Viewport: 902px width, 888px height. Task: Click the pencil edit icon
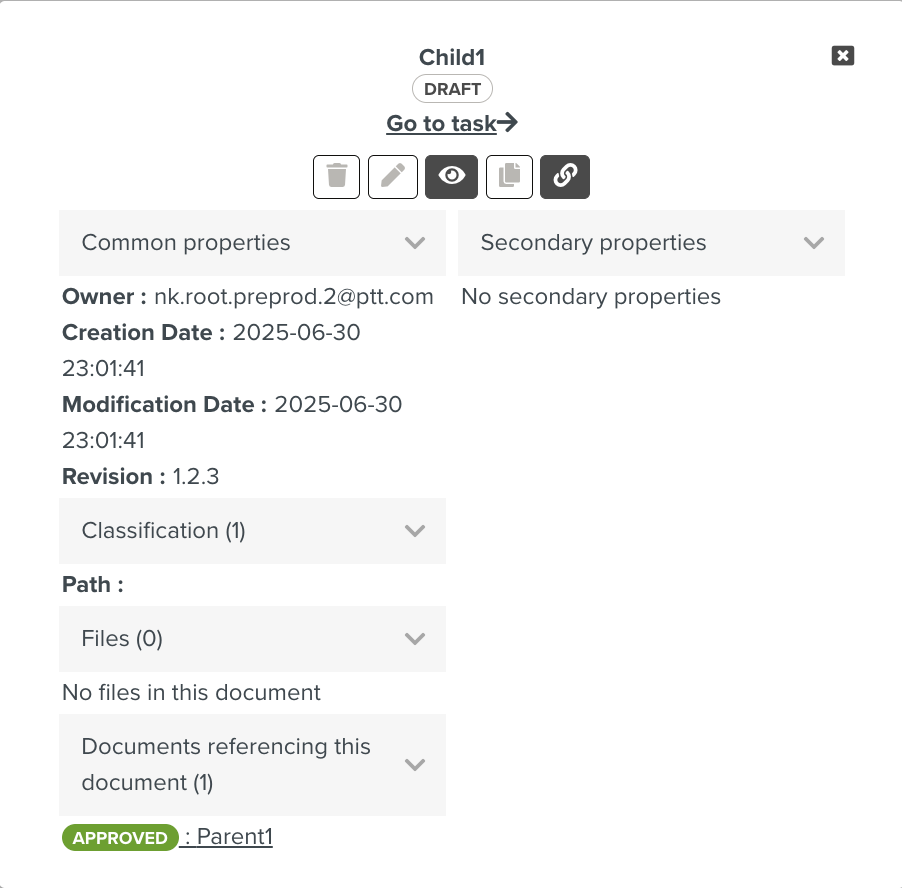click(x=393, y=177)
